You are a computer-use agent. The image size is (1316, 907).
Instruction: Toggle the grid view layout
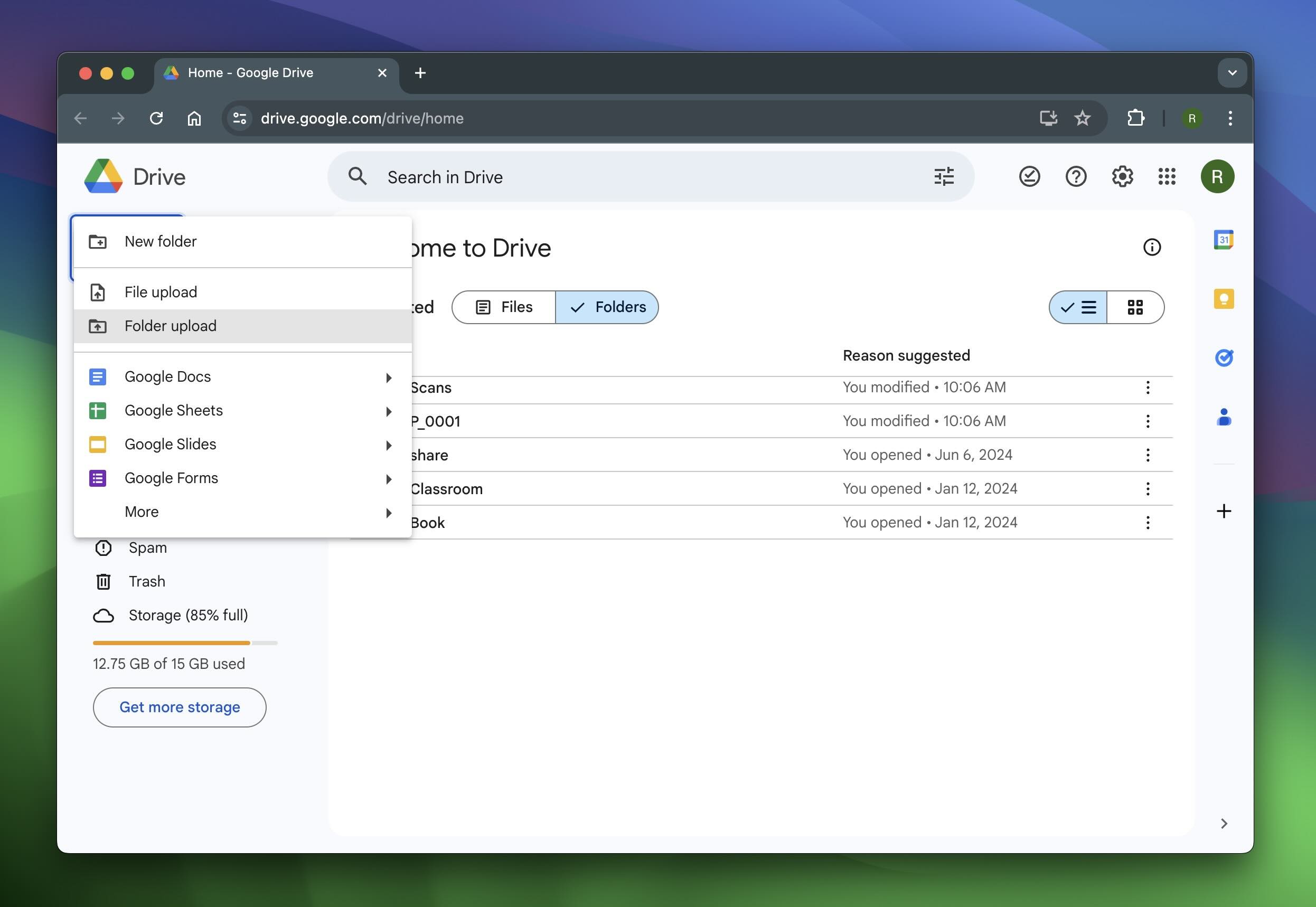1135,307
